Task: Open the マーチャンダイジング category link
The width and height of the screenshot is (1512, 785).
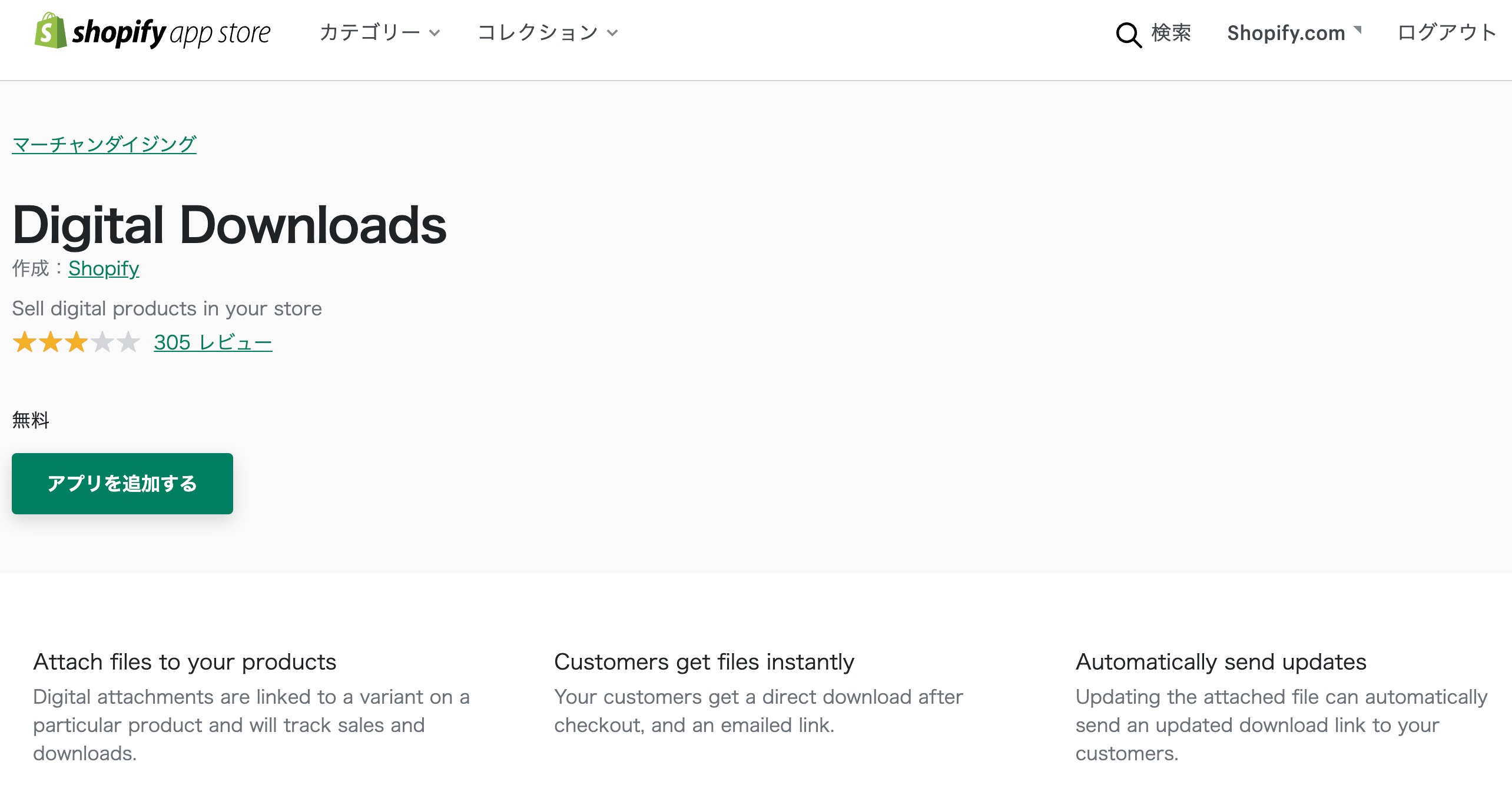Action: click(104, 144)
